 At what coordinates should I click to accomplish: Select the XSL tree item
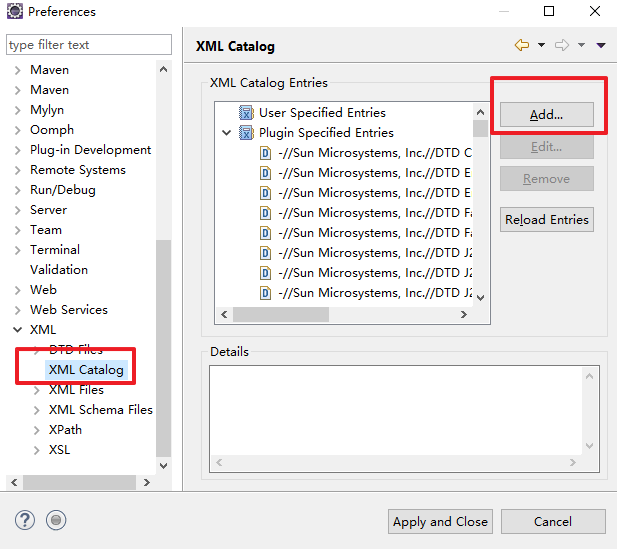pyautogui.click(x=59, y=450)
